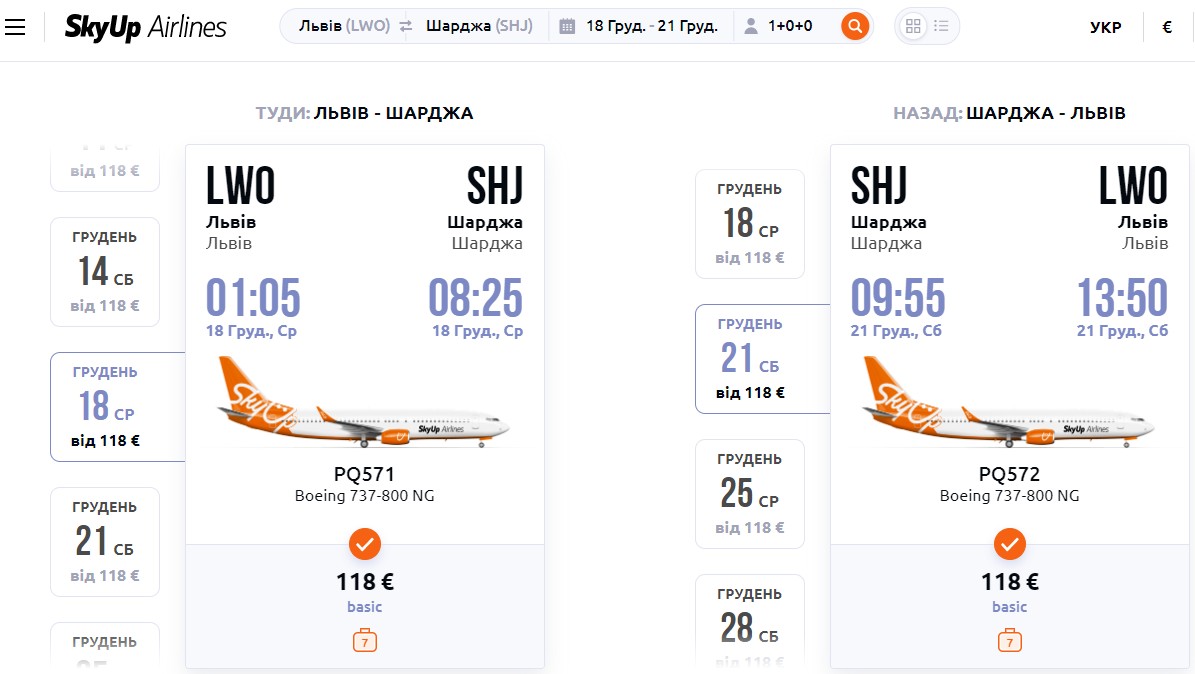Select return date 25 December Wednesday

coord(750,494)
